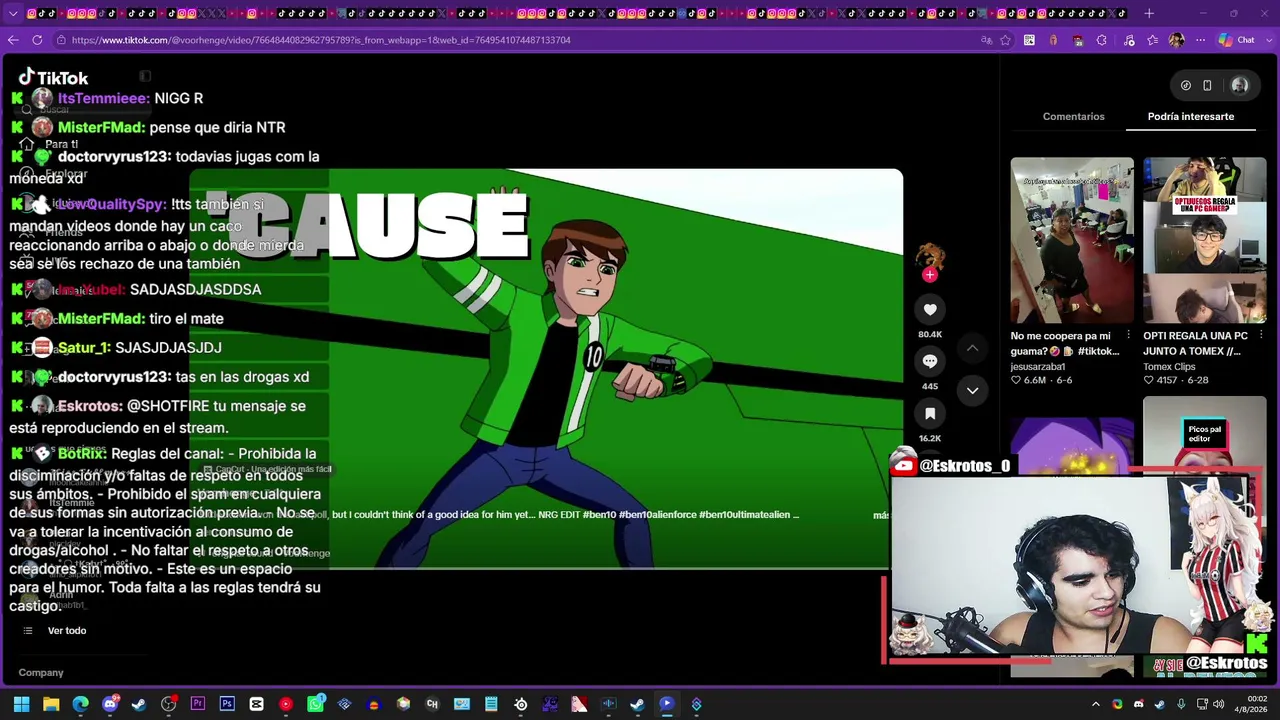This screenshot has height=720, width=1280.
Task: Open options for the 'No me coopera pa mi guama' video
Action: pos(1128,336)
